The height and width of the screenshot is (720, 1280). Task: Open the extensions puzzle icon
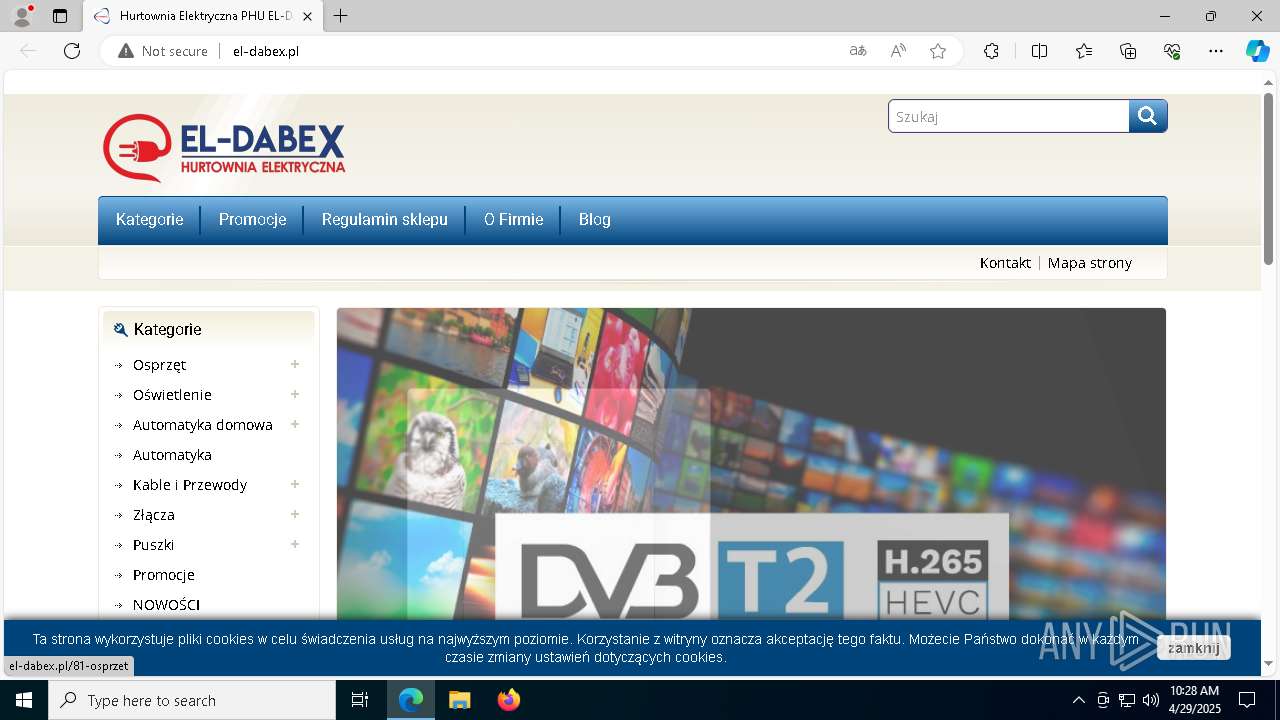coord(991,51)
